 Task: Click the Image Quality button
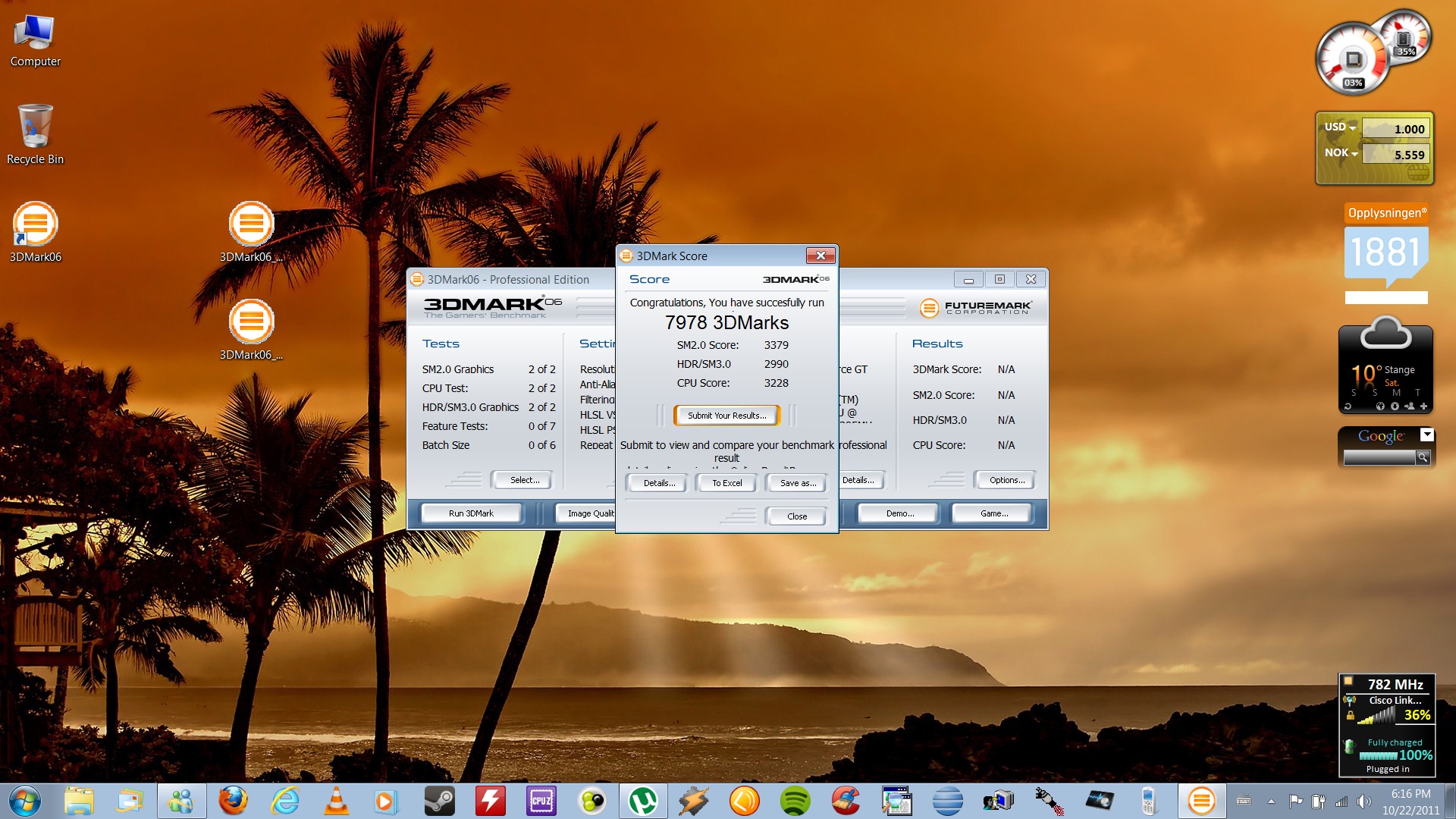(x=587, y=513)
